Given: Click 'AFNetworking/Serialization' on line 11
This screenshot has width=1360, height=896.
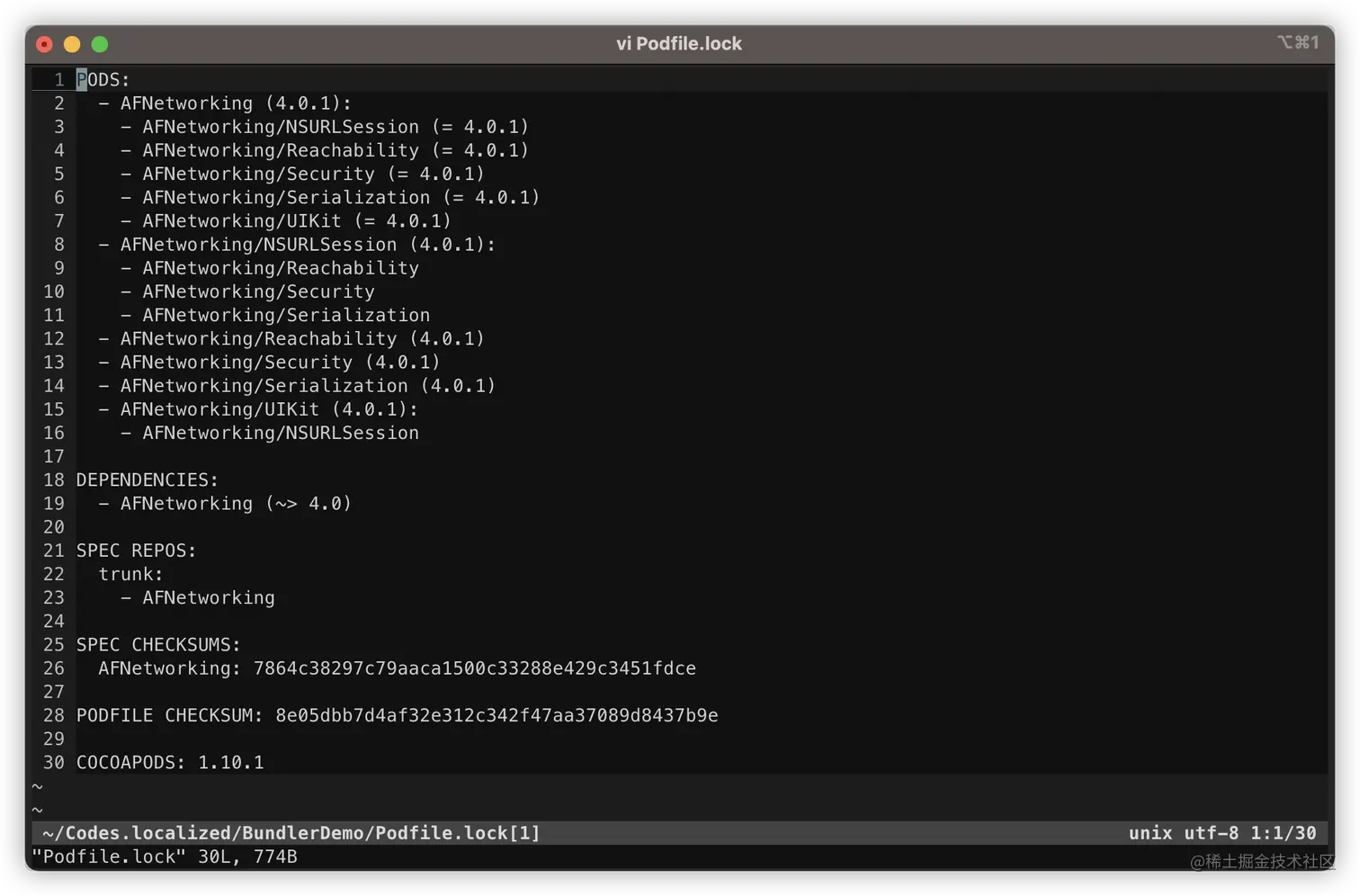Looking at the screenshot, I should pyautogui.click(x=286, y=315).
